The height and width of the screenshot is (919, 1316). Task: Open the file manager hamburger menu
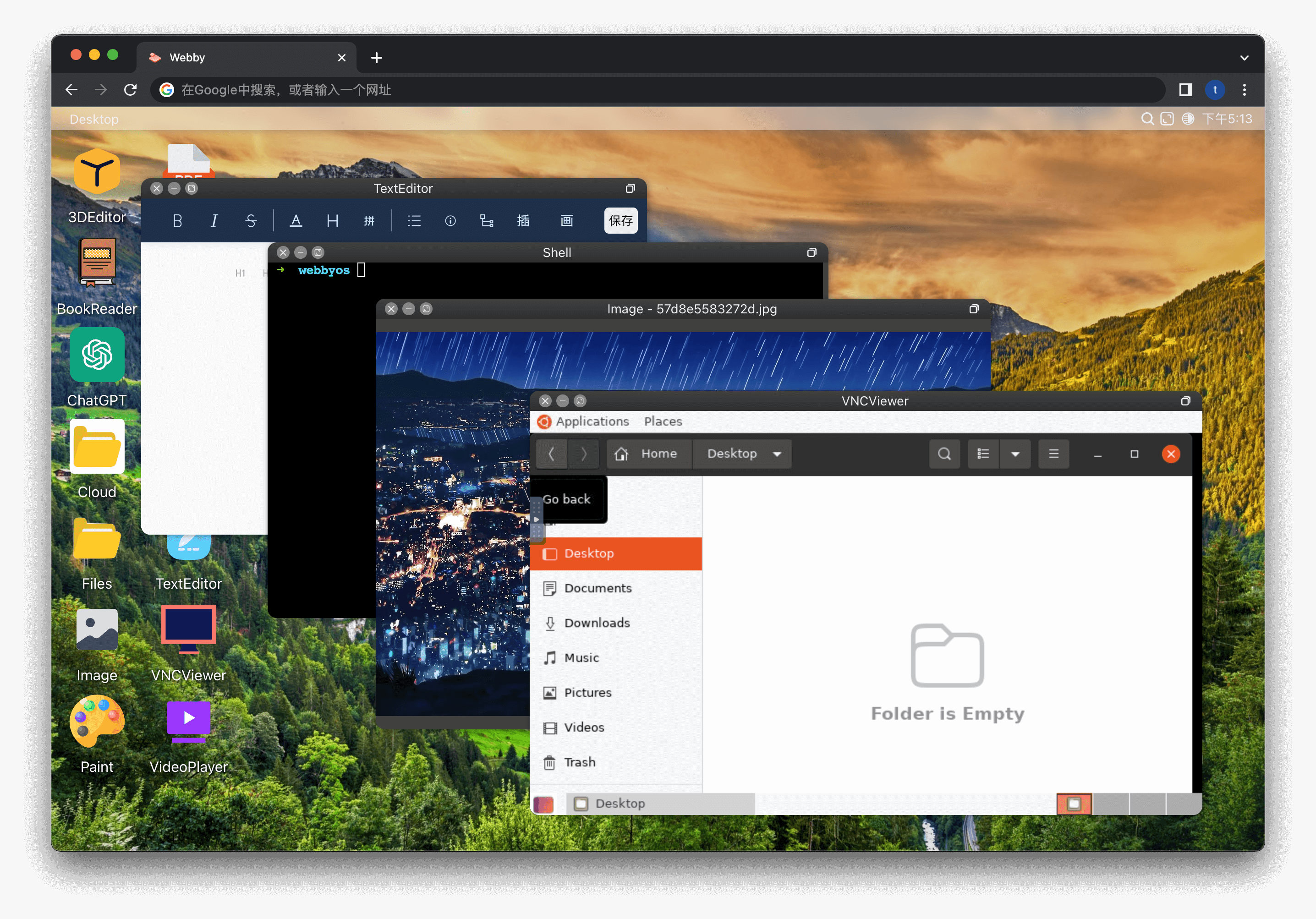[1053, 454]
